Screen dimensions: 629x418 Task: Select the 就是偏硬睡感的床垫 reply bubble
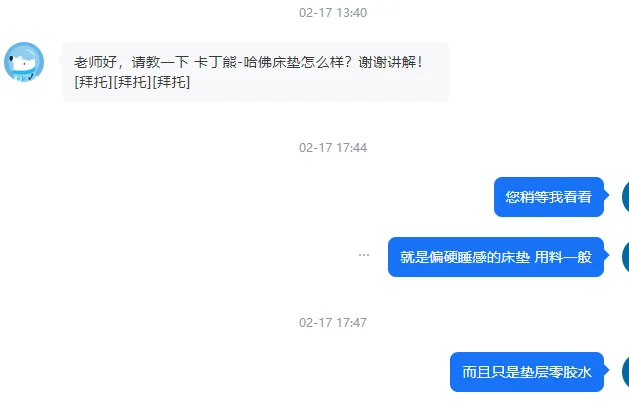(496, 257)
